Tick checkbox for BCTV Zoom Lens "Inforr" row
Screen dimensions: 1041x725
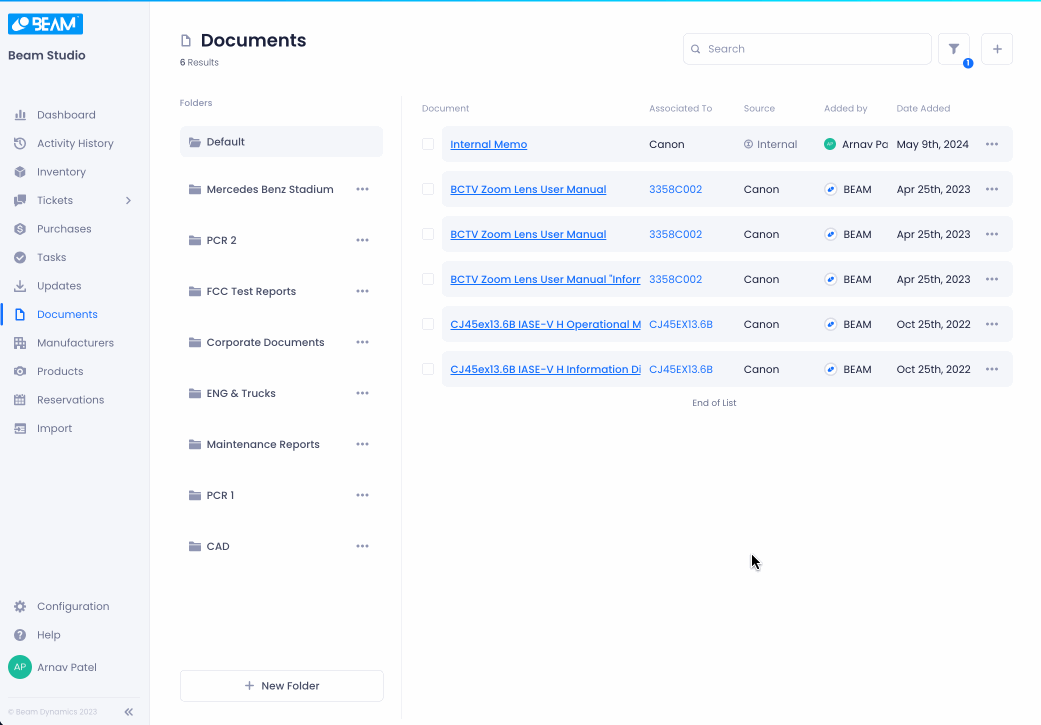tap(428, 280)
